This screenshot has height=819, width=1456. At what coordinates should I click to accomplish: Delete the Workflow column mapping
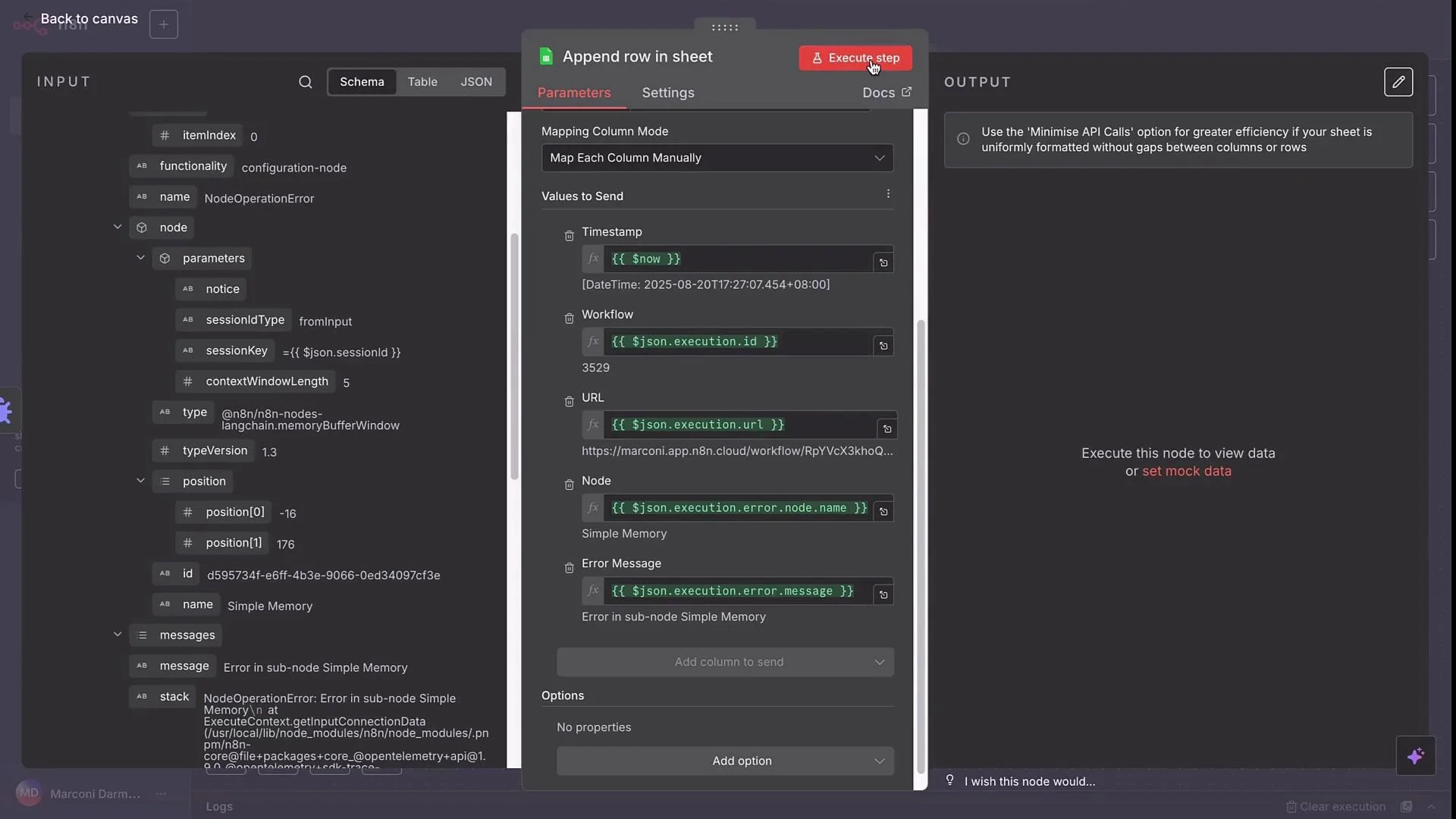click(569, 318)
